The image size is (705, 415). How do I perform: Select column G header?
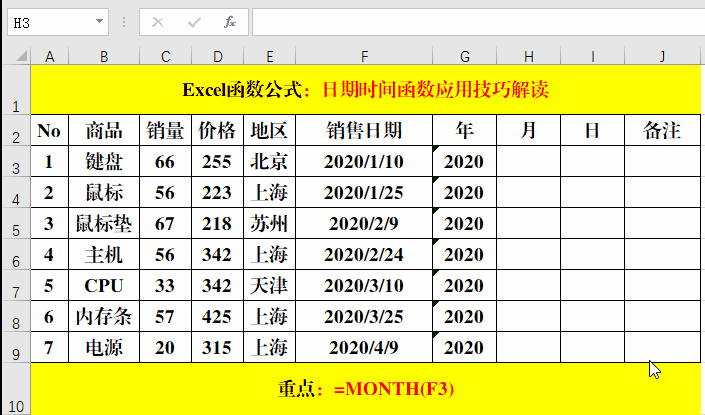pos(464,57)
